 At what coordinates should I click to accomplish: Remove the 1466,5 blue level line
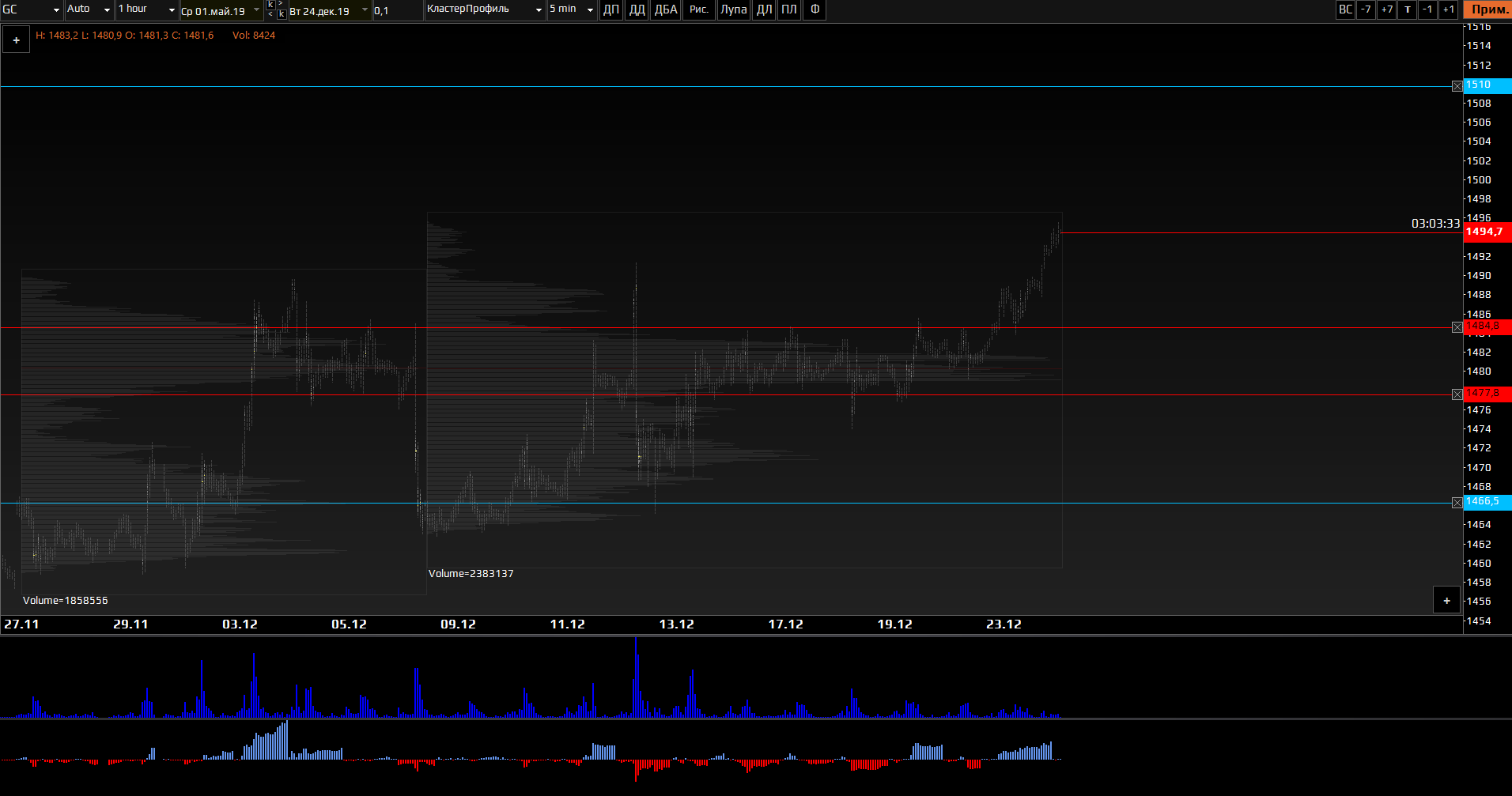pyautogui.click(x=1457, y=503)
